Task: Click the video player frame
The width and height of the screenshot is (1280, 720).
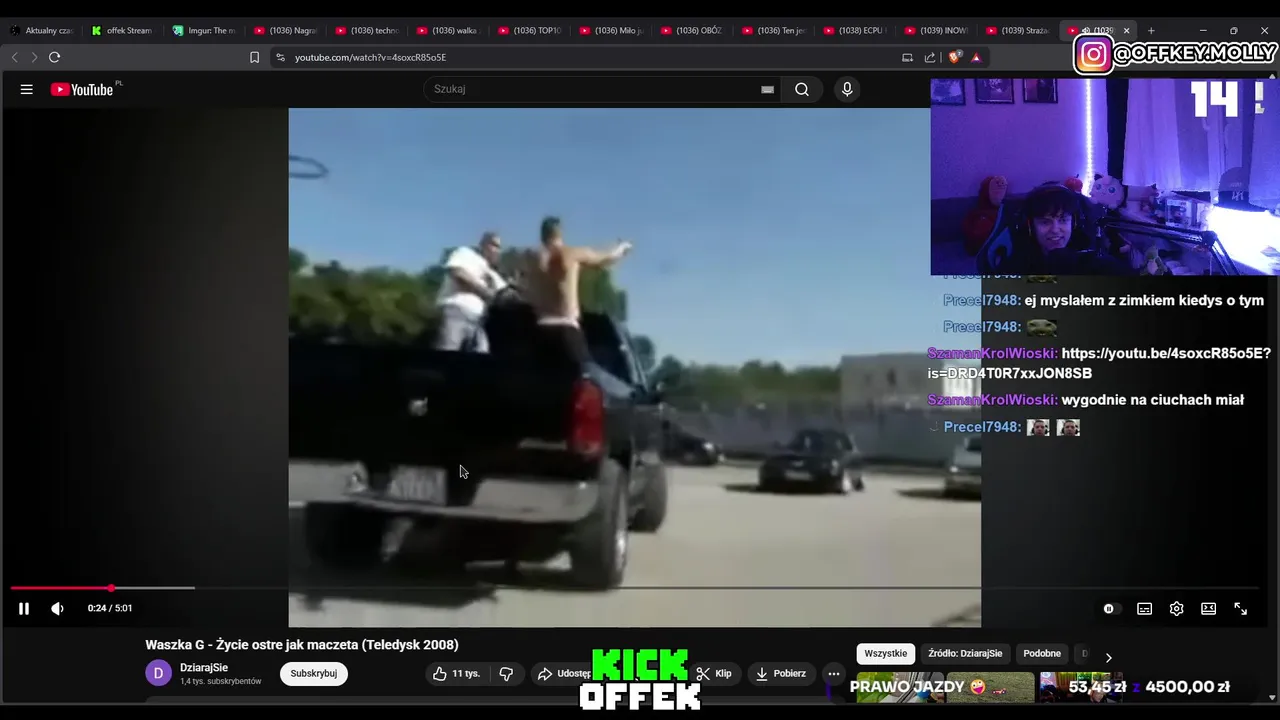Action: pos(634,367)
